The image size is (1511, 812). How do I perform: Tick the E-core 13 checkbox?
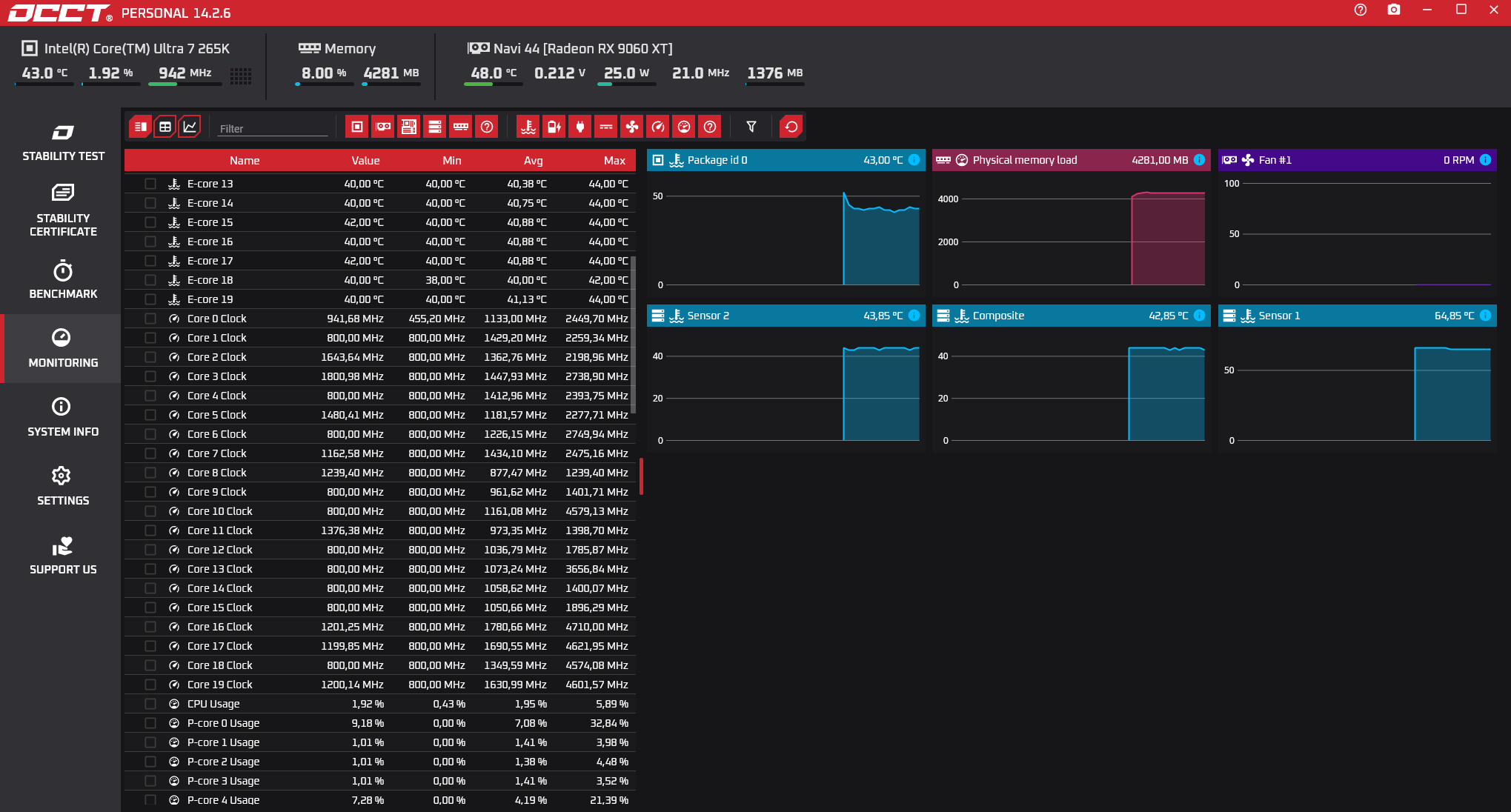pos(150,184)
